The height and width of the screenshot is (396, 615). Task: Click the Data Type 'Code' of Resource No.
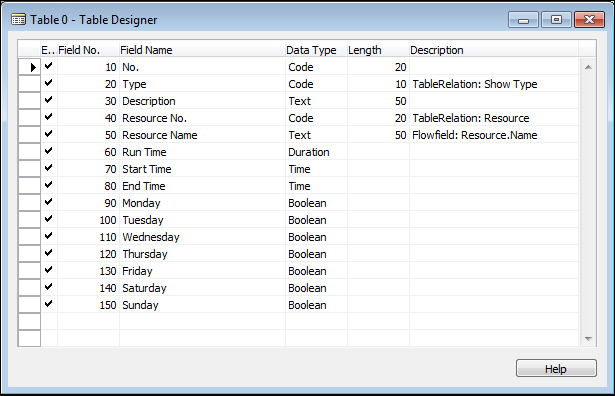316,118
